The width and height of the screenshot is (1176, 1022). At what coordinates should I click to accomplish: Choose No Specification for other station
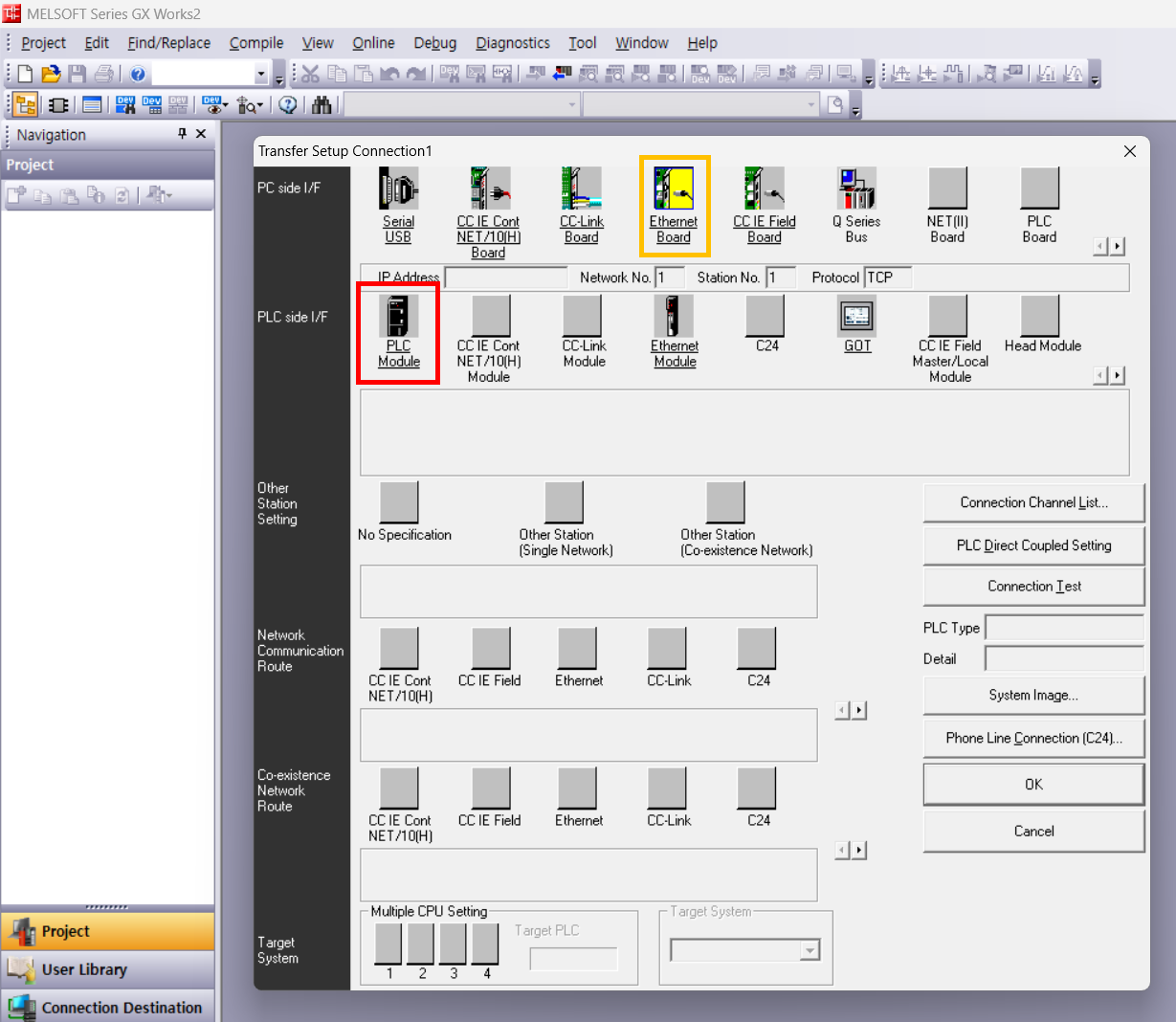tap(400, 501)
